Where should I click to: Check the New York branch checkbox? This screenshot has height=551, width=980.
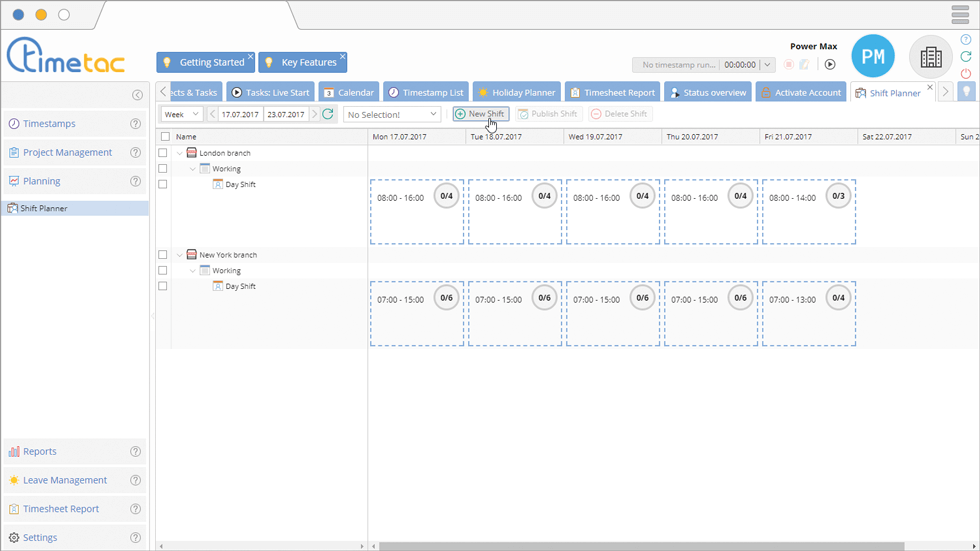click(x=163, y=255)
